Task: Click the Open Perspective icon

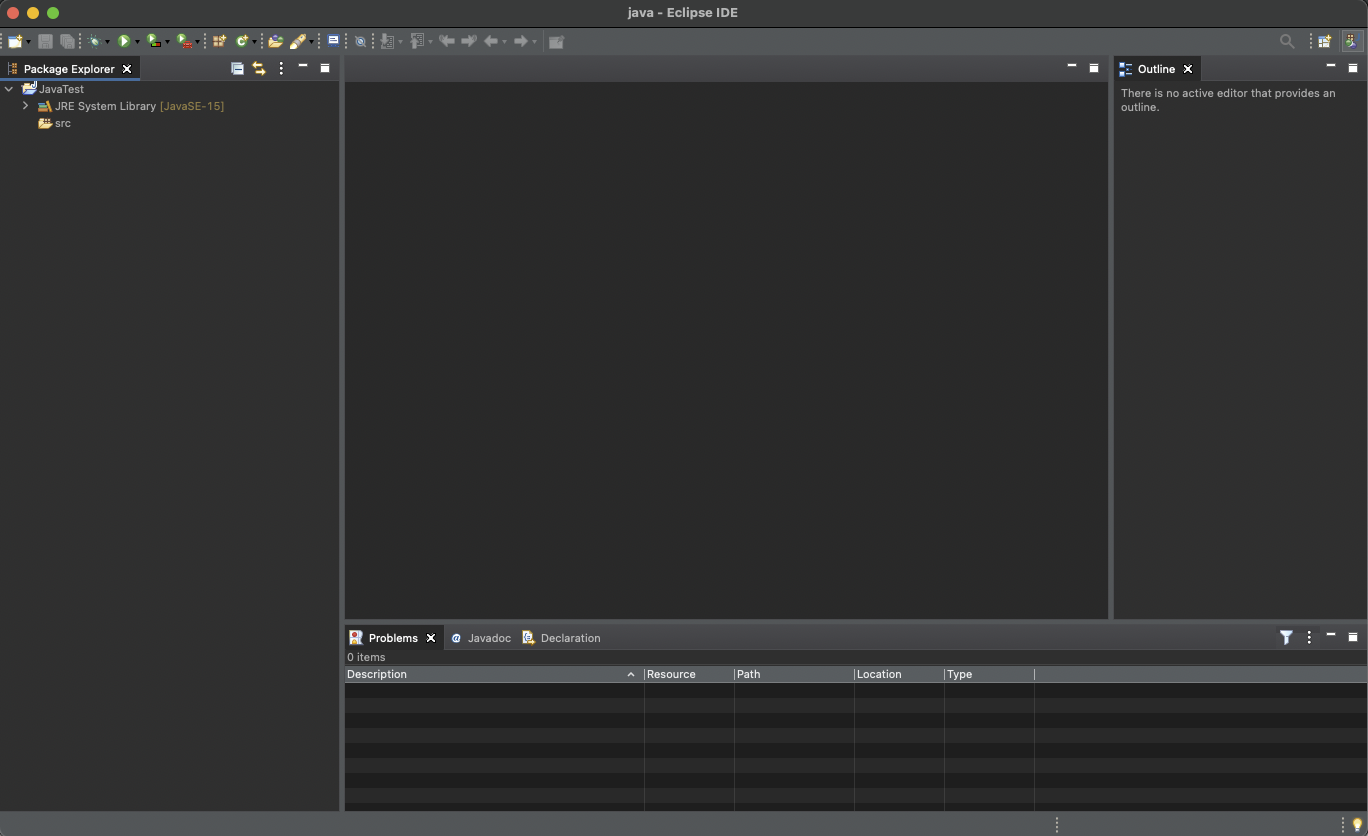Action: click(x=1324, y=41)
